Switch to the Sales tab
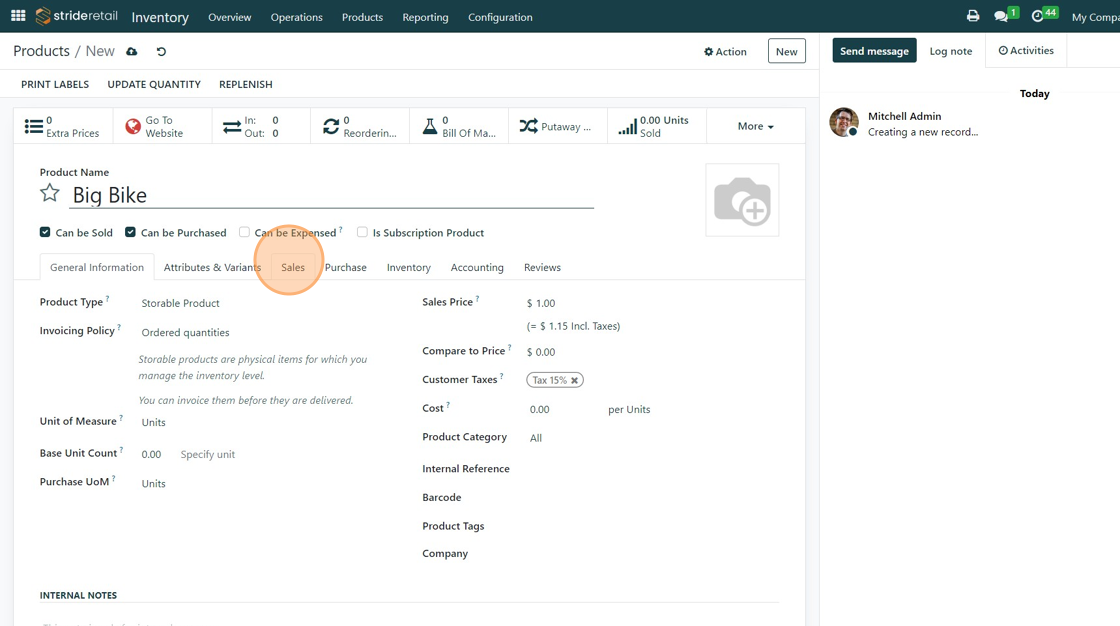This screenshot has height=626, width=1120. (293, 267)
